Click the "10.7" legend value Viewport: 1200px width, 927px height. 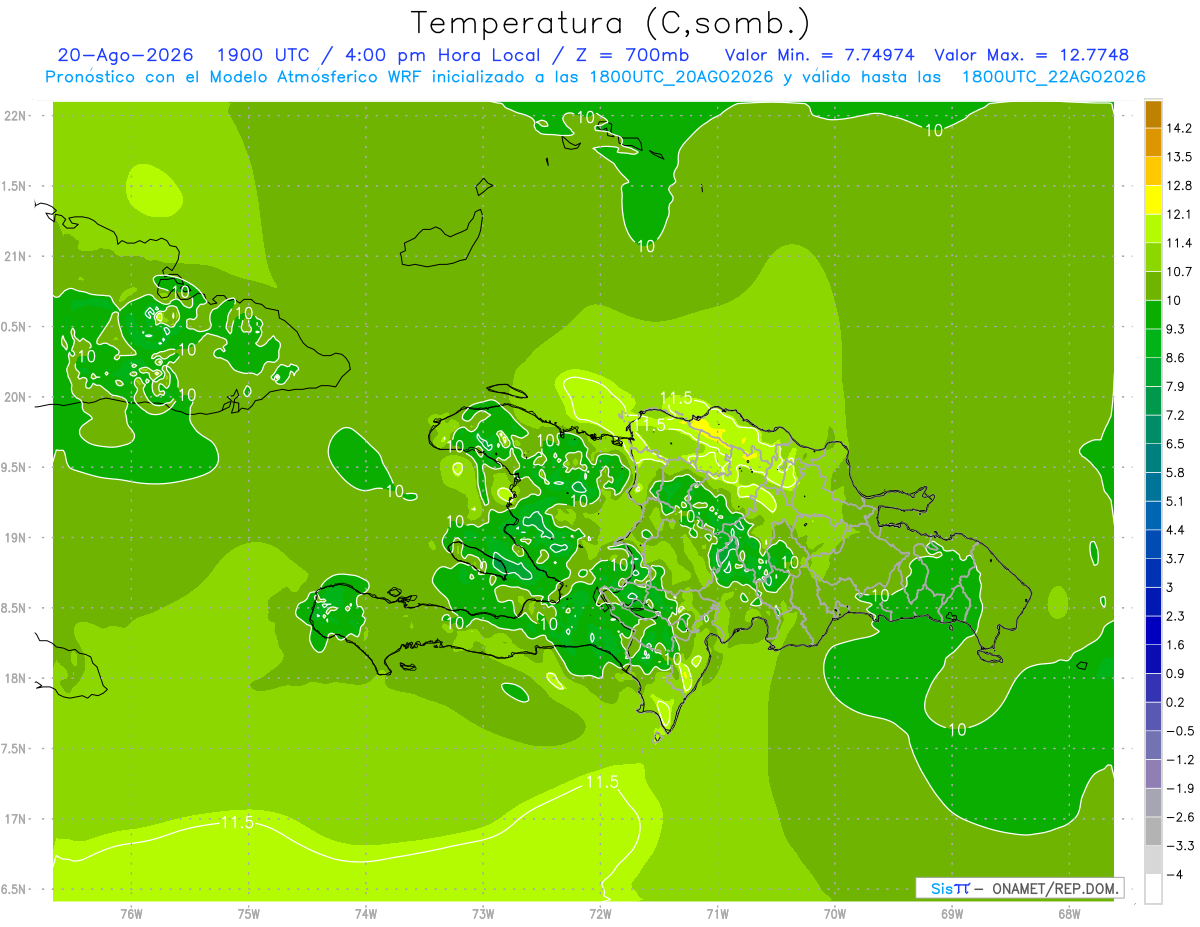pos(1180,272)
